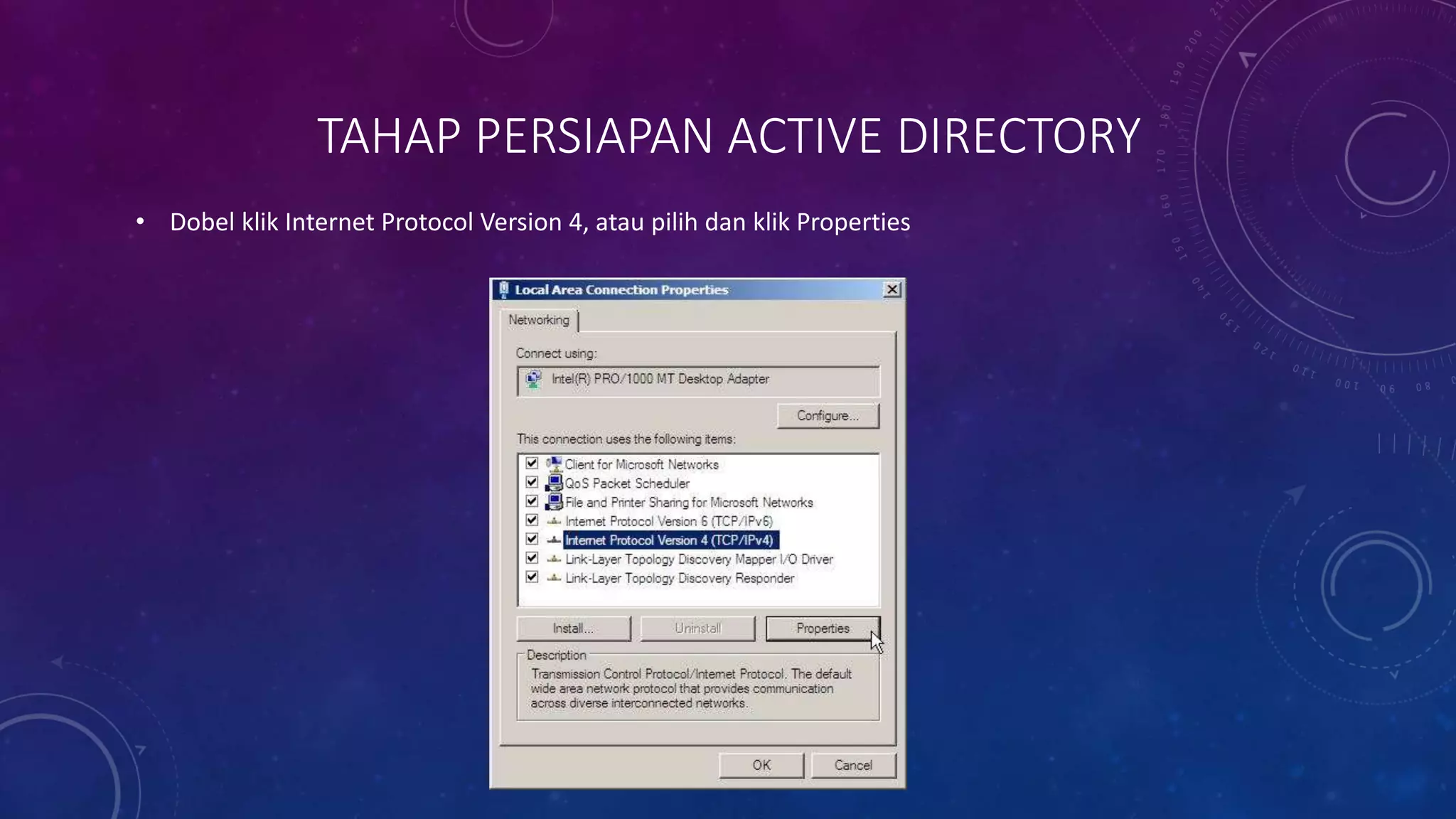The width and height of the screenshot is (1456, 819).
Task: Open the Networking tab
Action: point(539,320)
